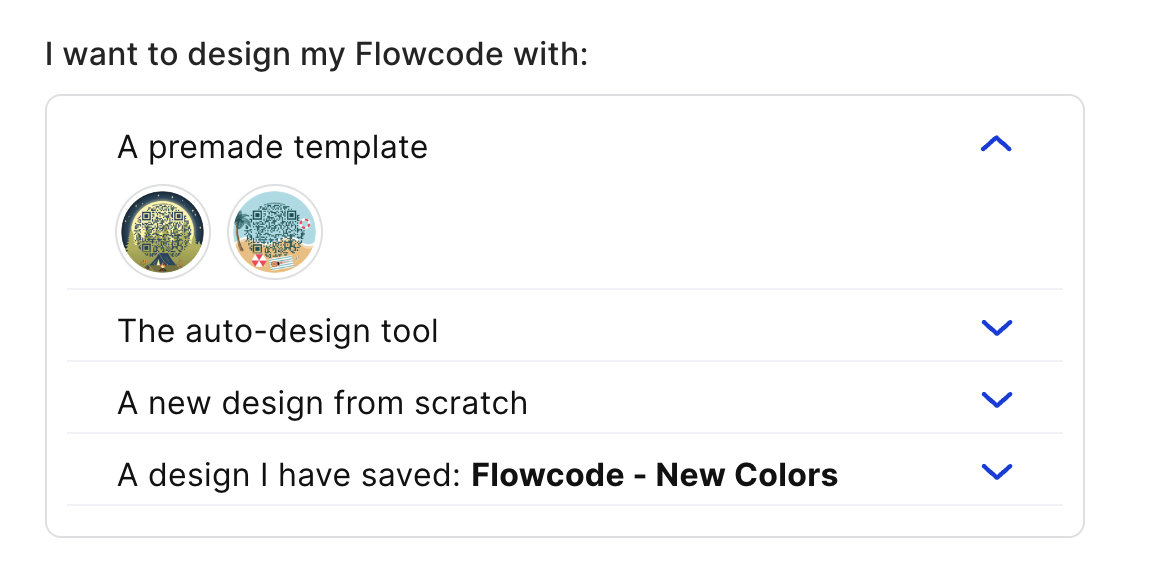Click the campfire below the tent
This screenshot has height=576, width=1160.
(163, 266)
